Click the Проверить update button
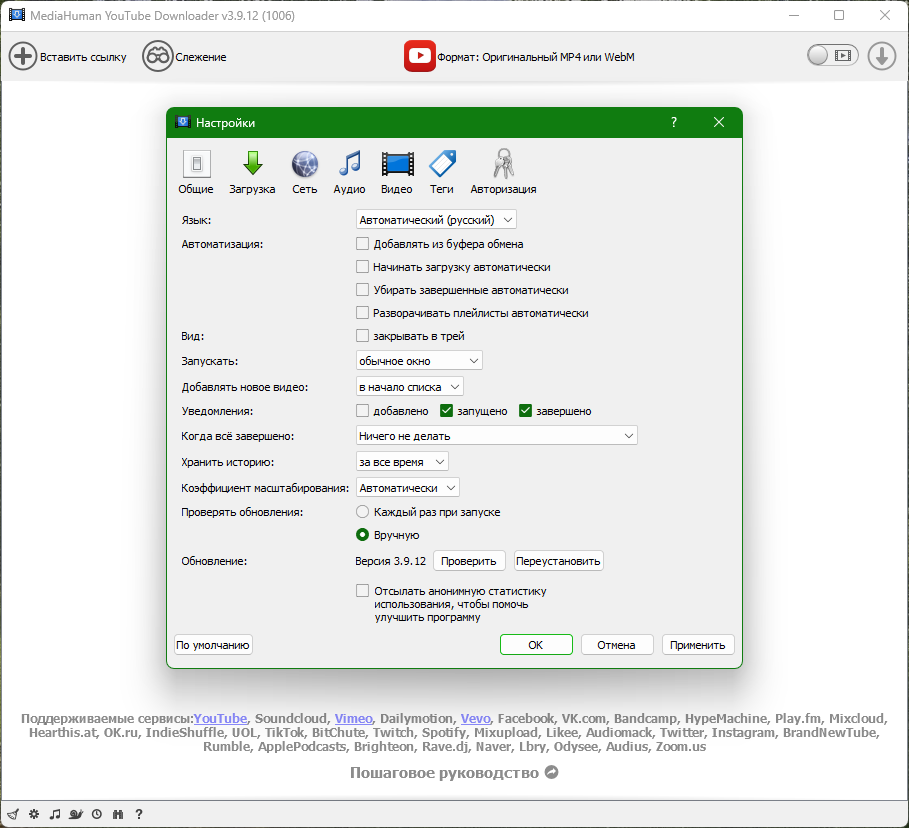The height and width of the screenshot is (828, 909). [x=469, y=560]
